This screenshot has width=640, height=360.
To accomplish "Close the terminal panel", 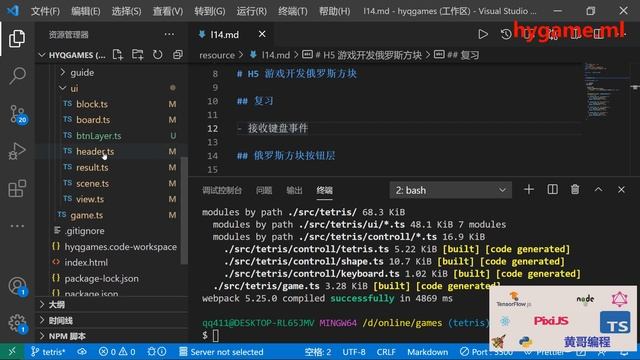I will [621, 190].
